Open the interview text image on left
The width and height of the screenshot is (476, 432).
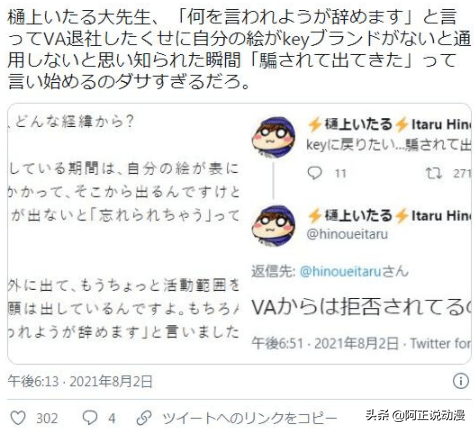pyautogui.click(x=124, y=233)
